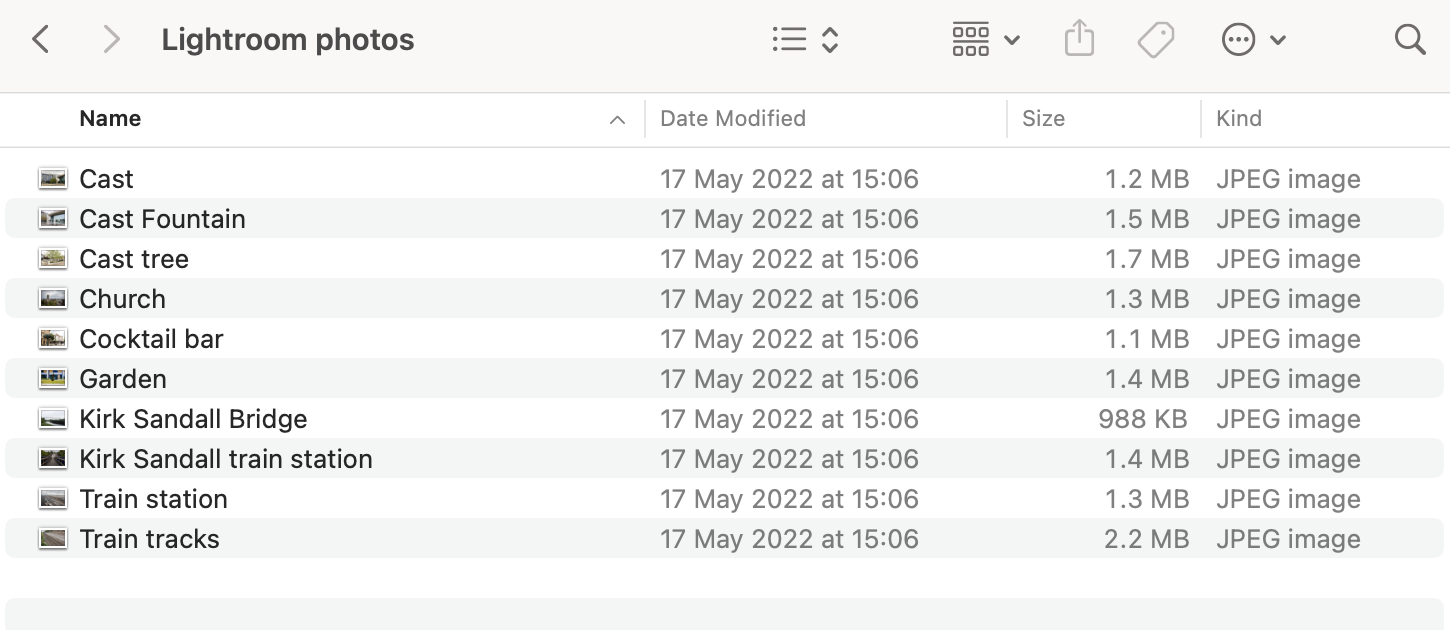Open the Edit Tags icon
This screenshot has width=1450, height=630.
[x=1155, y=40]
